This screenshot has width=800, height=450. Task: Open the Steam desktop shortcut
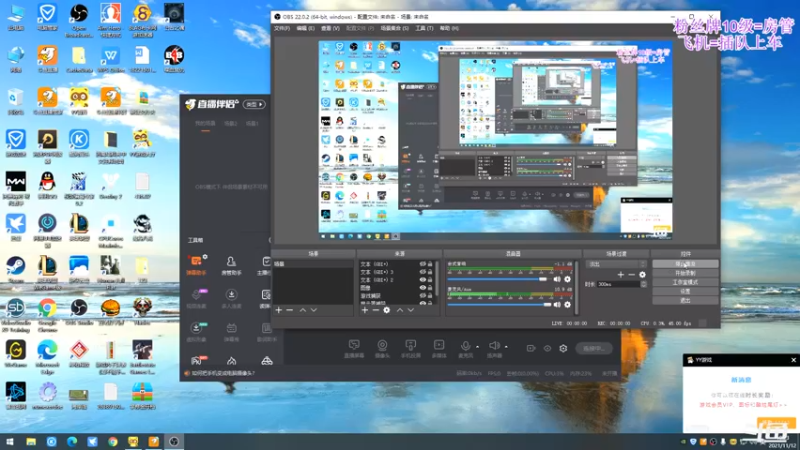[x=16, y=269]
